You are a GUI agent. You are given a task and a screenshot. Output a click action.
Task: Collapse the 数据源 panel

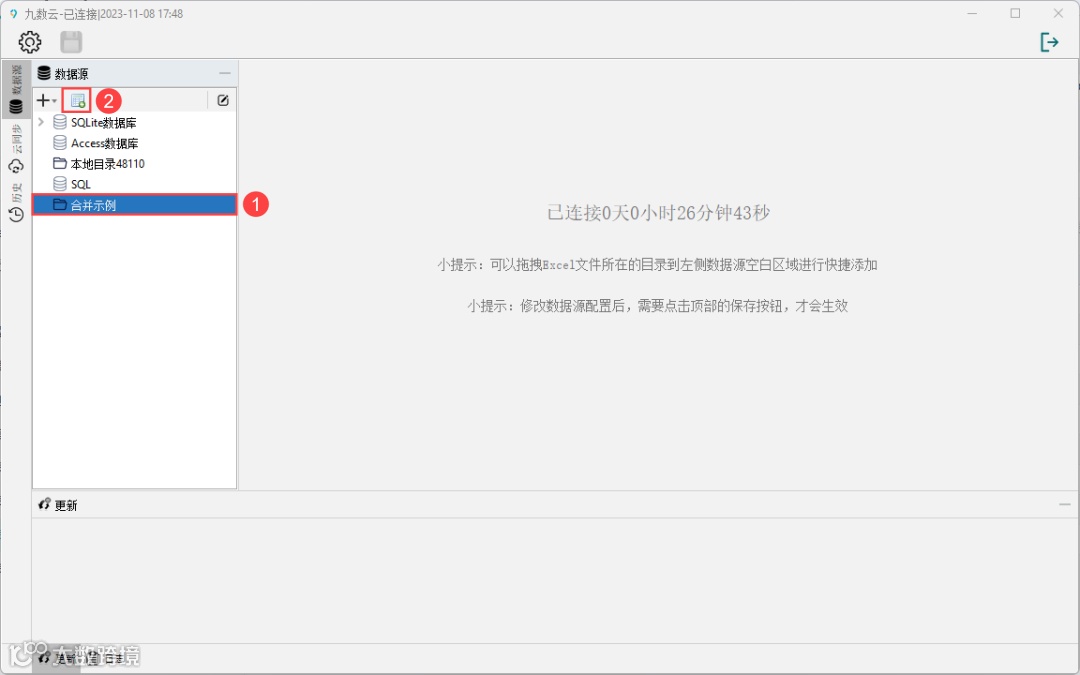point(226,72)
